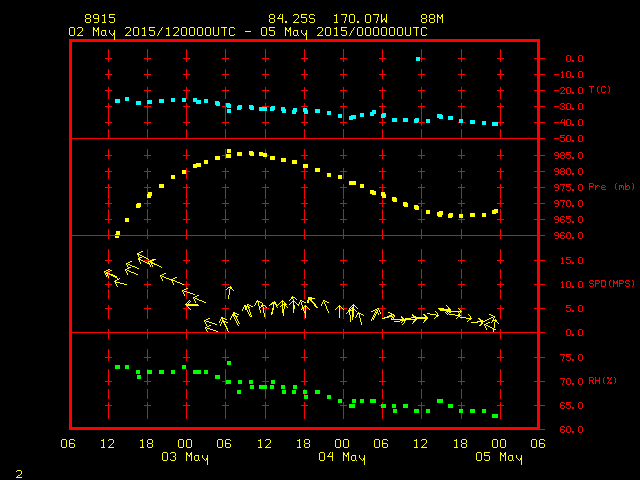Click the isolated cyan temperature outlier point
Image resolution: width=640 pixels, height=480 pixels.
click(x=418, y=59)
